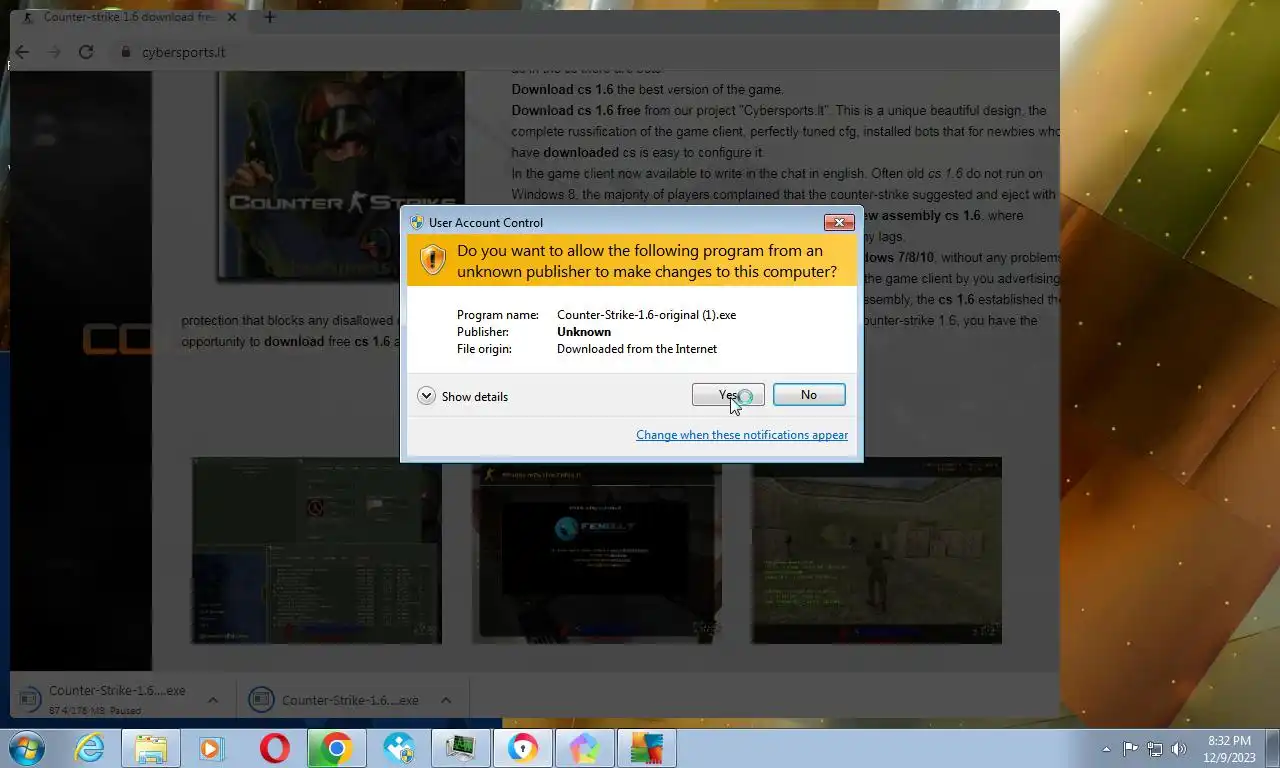Screen dimensions: 1280x768
Task: Switch to Google Chrome in taskbar
Action: 336,748
